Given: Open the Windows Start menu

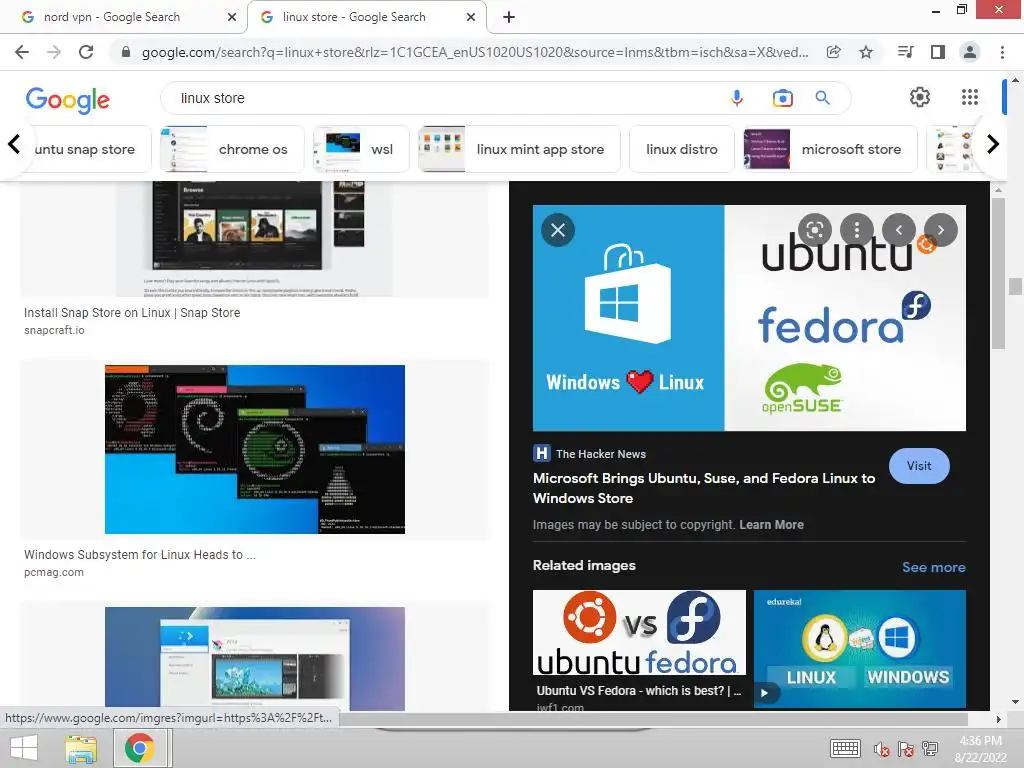Looking at the screenshot, I should point(24,748).
